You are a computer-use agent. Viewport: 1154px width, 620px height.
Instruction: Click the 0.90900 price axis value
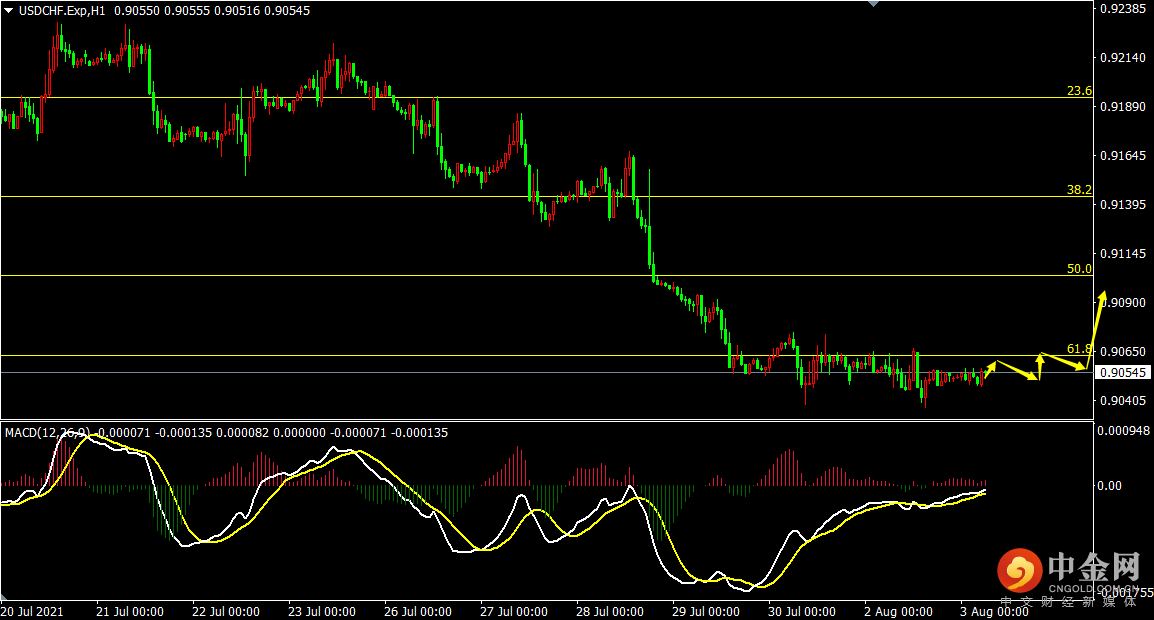tap(1123, 303)
